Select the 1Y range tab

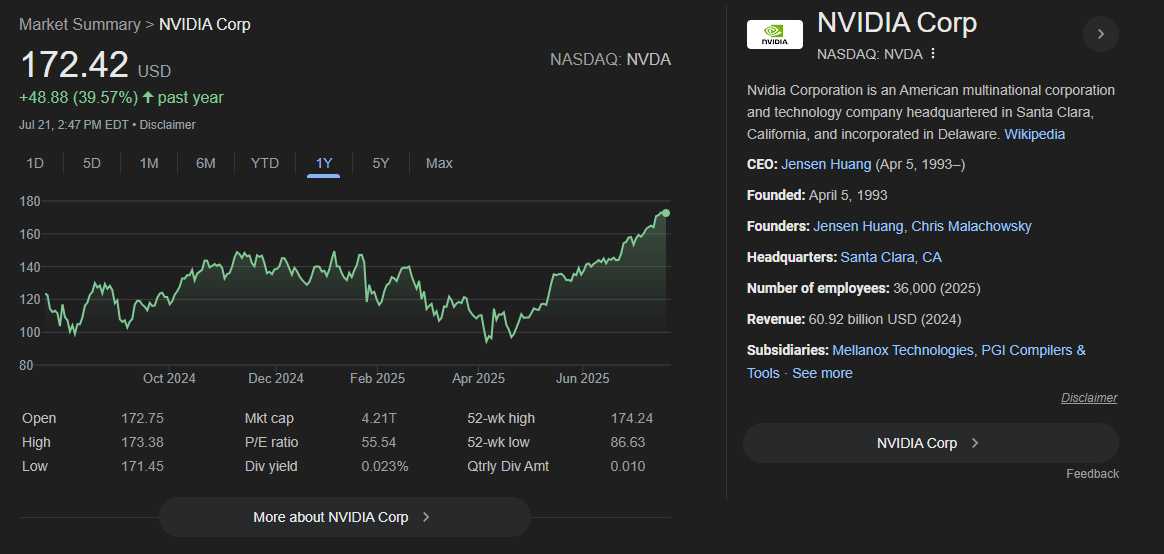(x=324, y=163)
